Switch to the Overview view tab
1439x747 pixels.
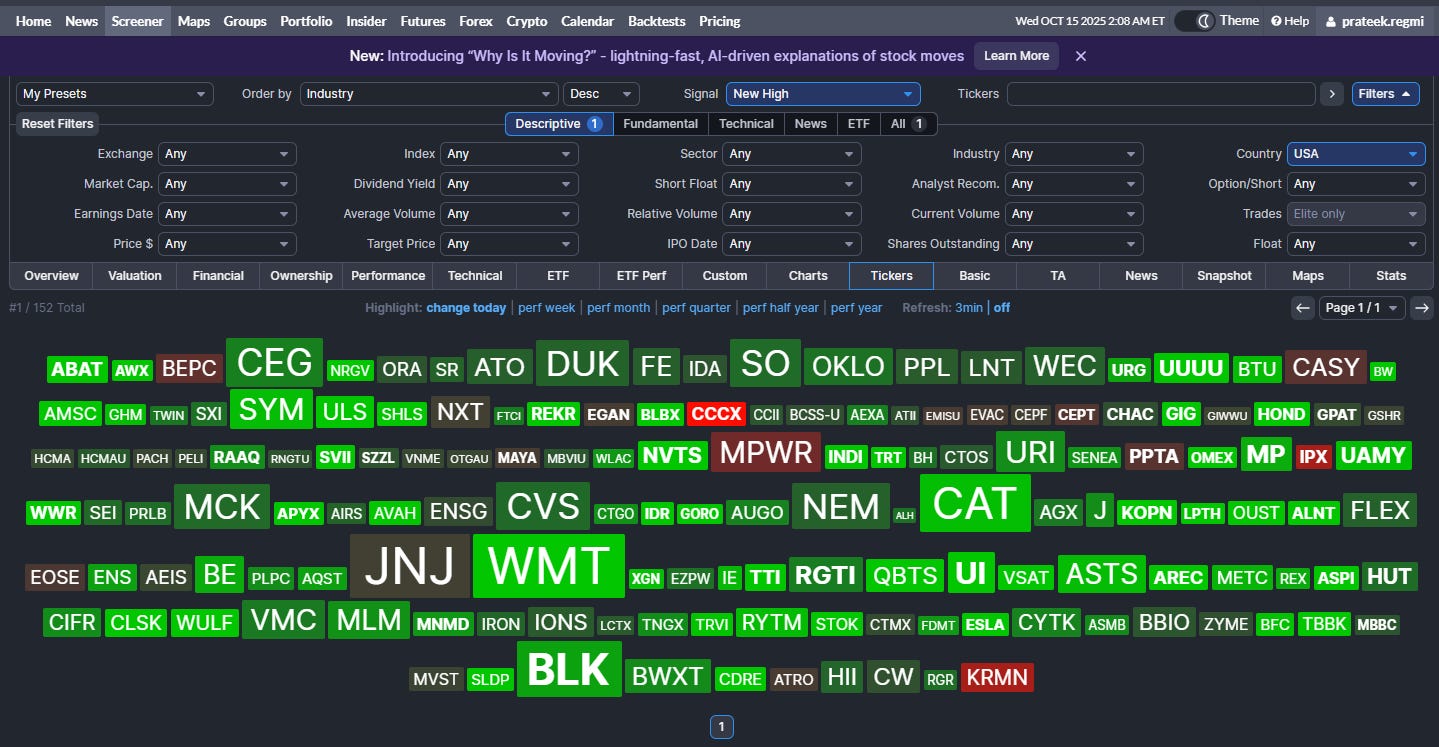coord(52,276)
